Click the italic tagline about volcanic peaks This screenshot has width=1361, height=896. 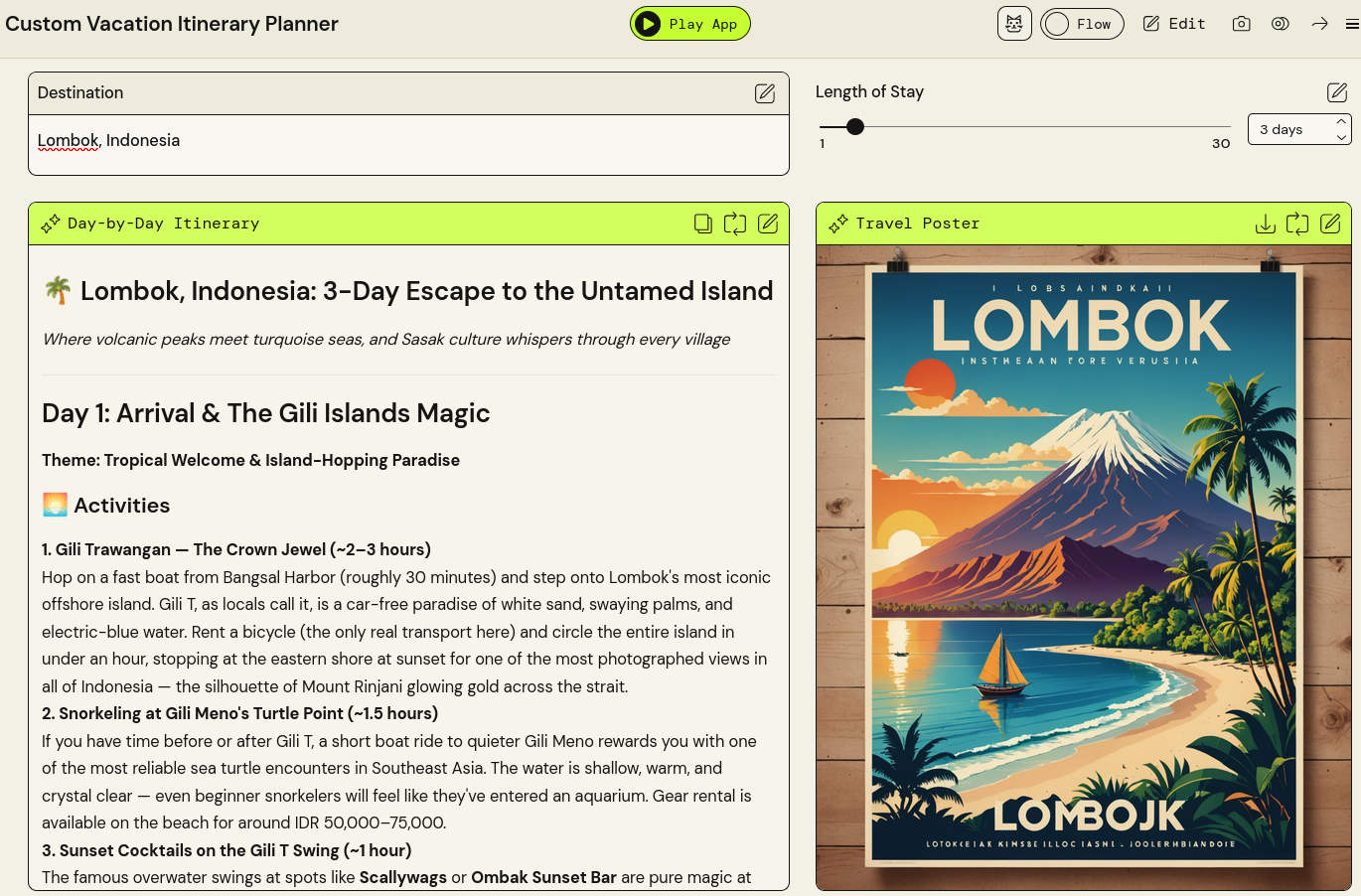pyautogui.click(x=385, y=340)
